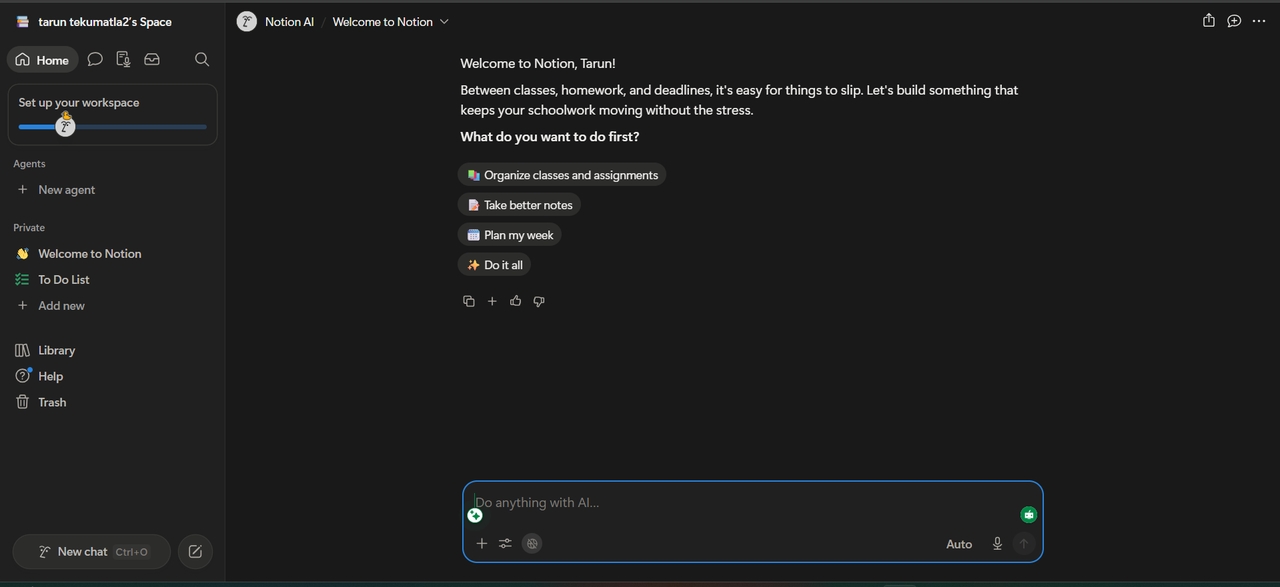Open the three-dots more options menu
Image resolution: width=1280 pixels, height=587 pixels.
1259,21
